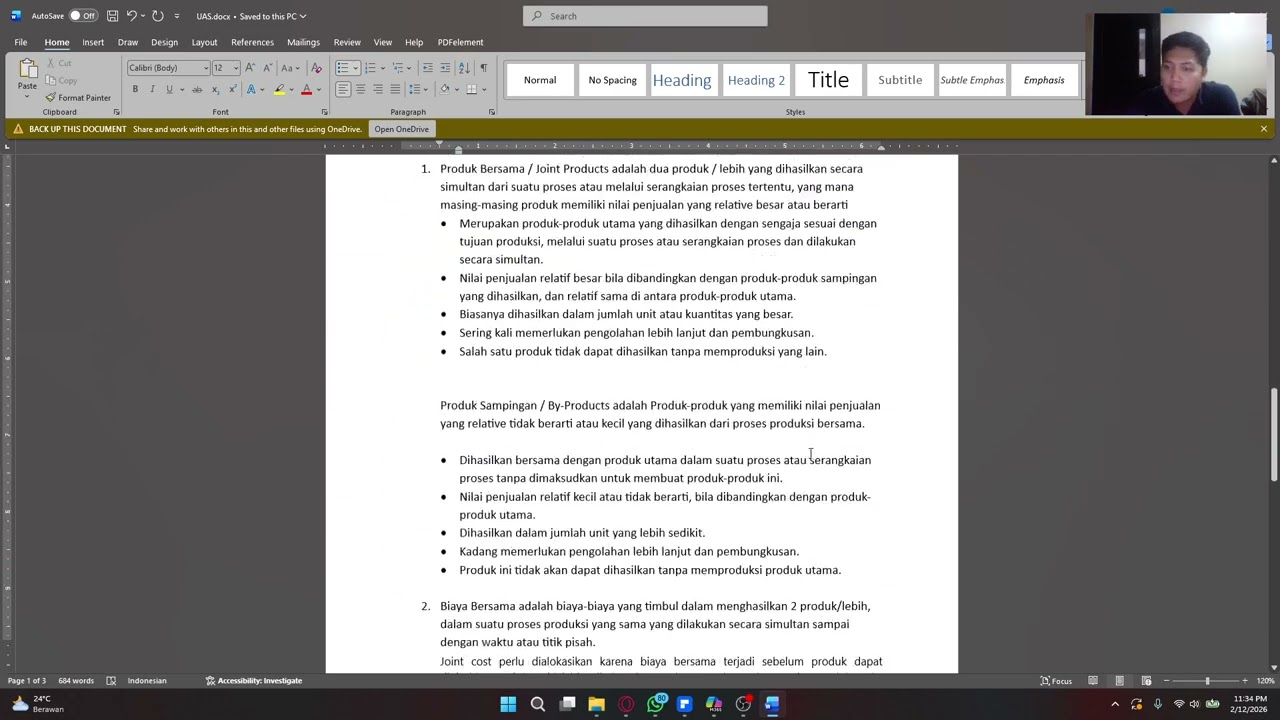Viewport: 1280px width, 720px height.
Task: Toggle Italic formatting
Action: point(152,90)
